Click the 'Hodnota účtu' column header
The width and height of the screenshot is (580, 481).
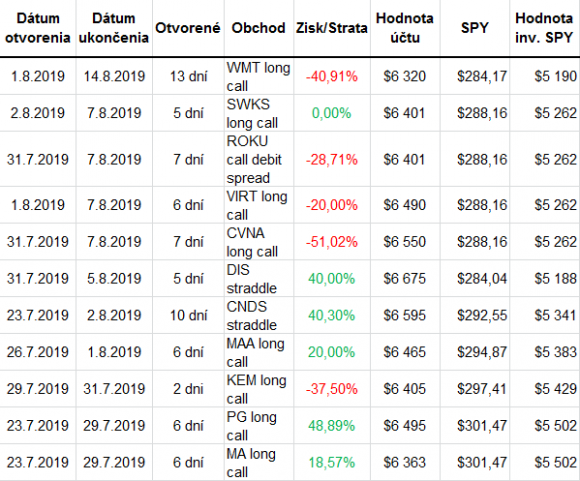pyautogui.click(x=405, y=28)
